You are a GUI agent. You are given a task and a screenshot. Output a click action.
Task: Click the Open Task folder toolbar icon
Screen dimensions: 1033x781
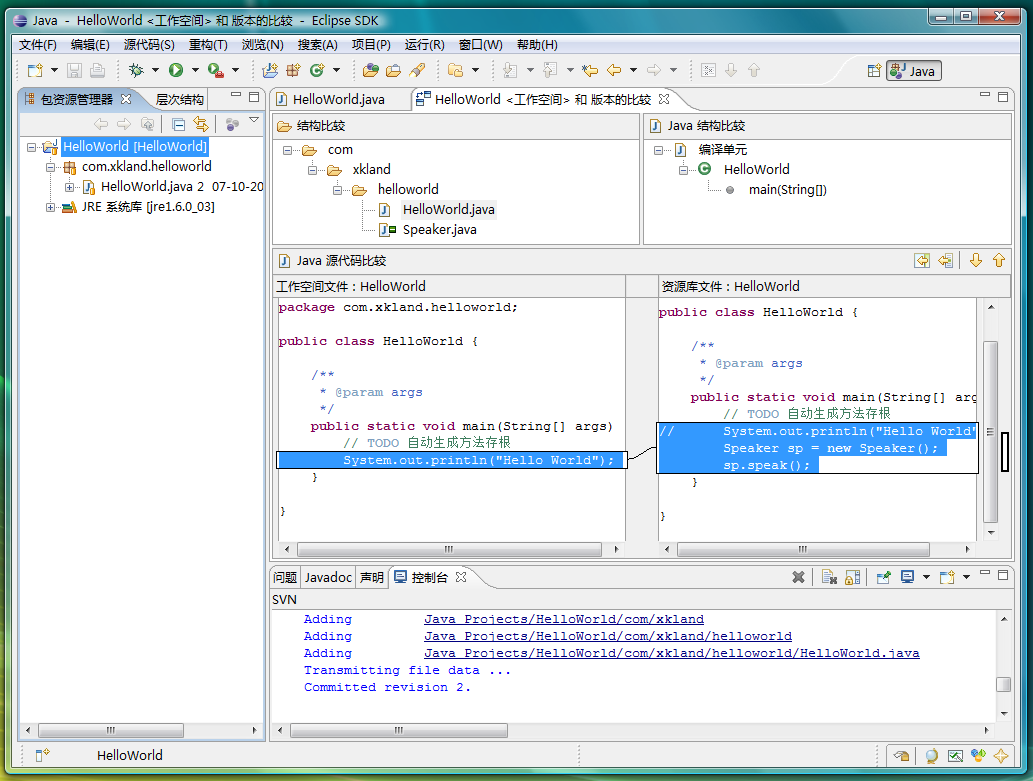(394, 70)
